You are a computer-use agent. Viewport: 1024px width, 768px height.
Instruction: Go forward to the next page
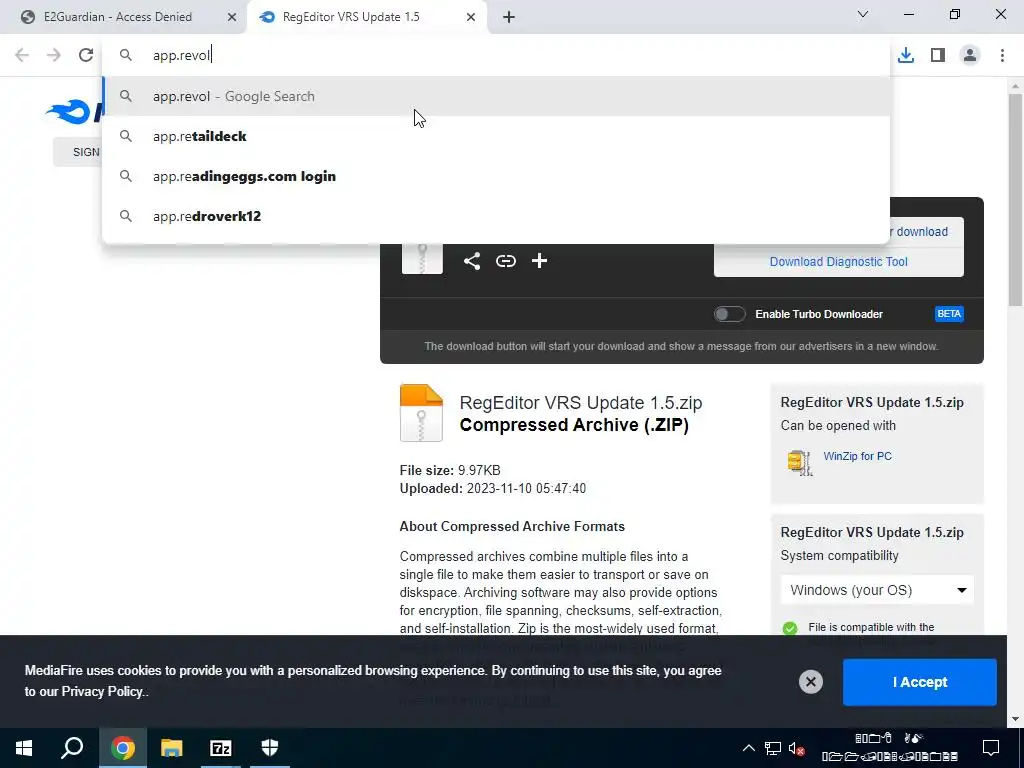pos(54,55)
